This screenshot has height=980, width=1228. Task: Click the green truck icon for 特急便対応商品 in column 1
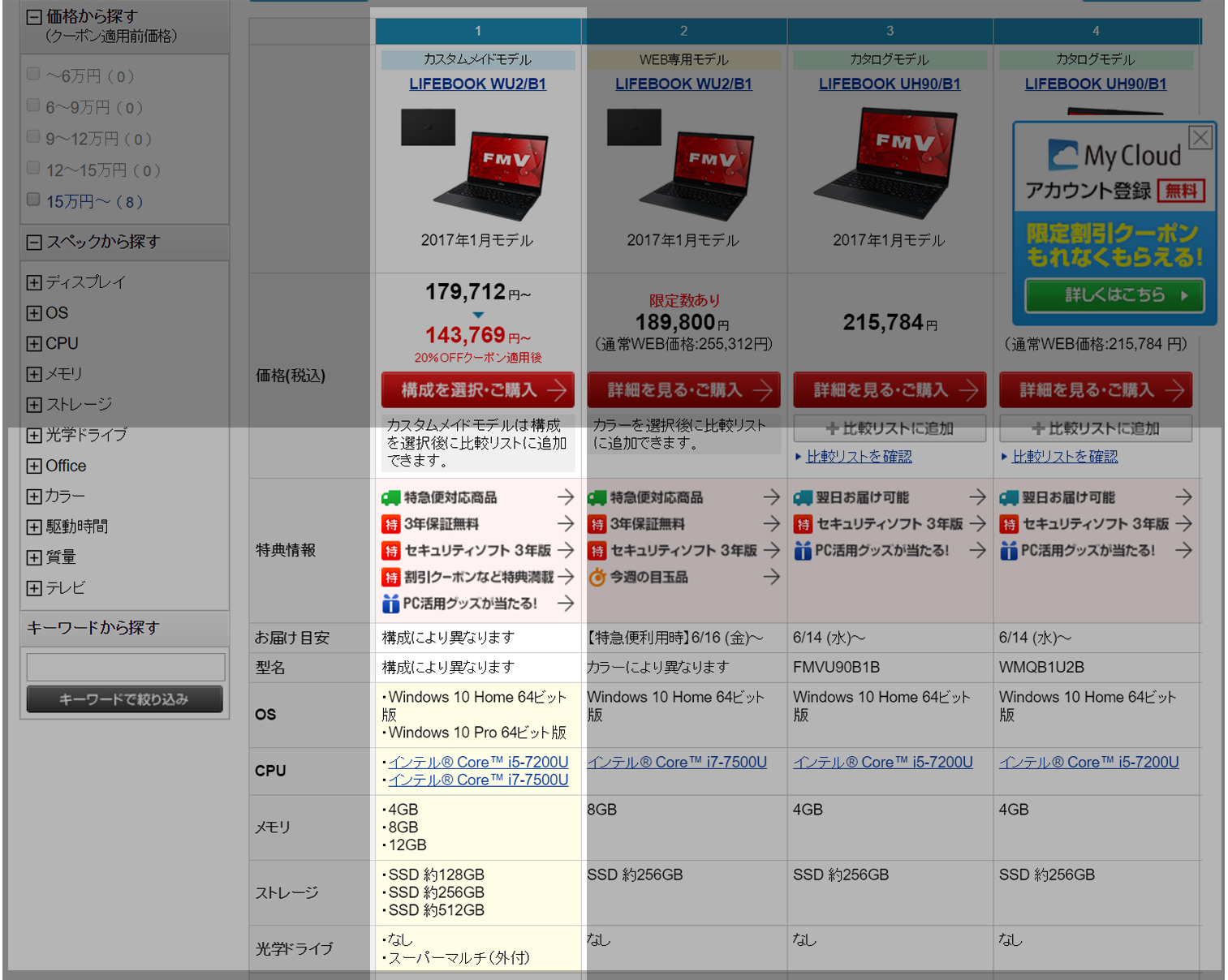click(x=391, y=497)
